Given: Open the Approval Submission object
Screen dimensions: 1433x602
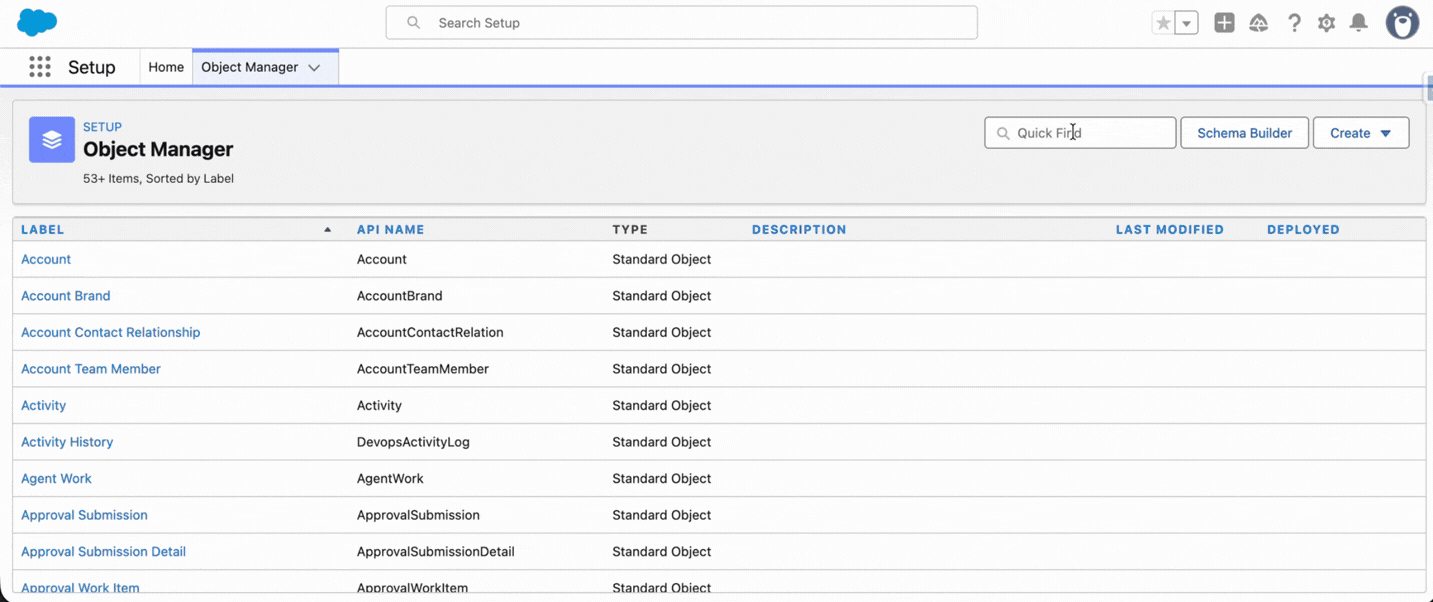Looking at the screenshot, I should (x=84, y=515).
